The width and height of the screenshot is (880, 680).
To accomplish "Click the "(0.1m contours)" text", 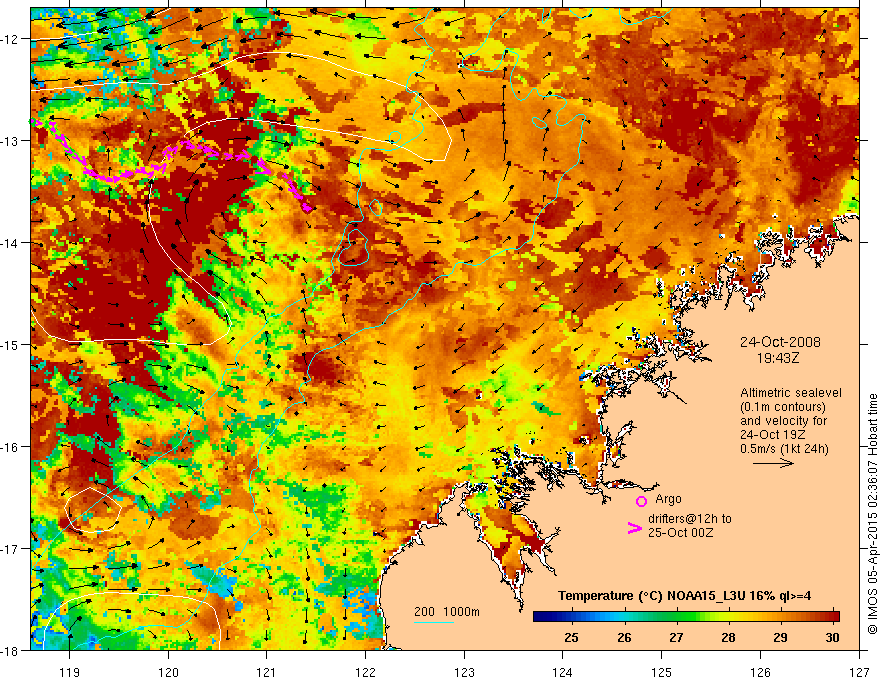I will point(783,407).
